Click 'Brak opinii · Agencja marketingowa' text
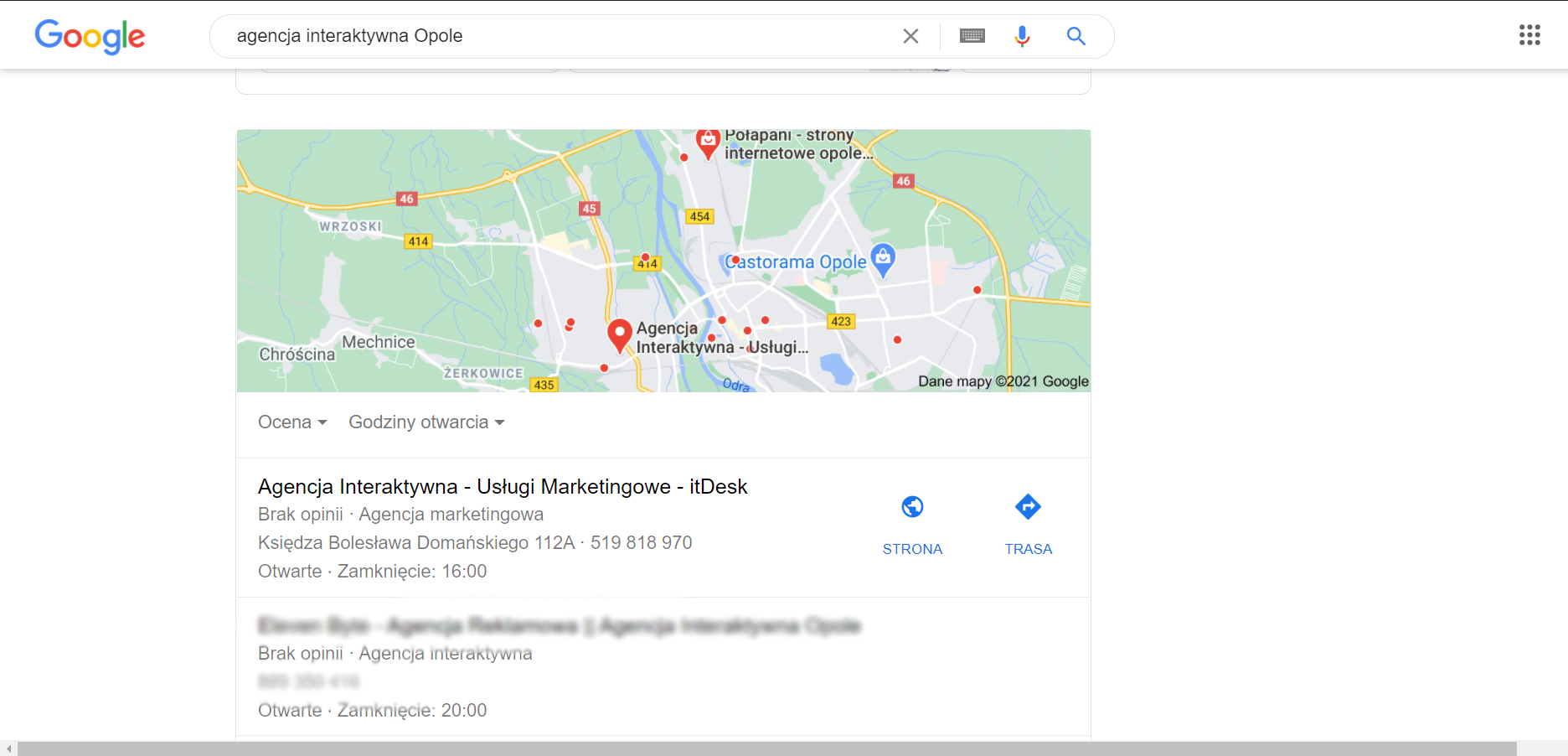Image resolution: width=1568 pixels, height=756 pixels. click(x=400, y=515)
